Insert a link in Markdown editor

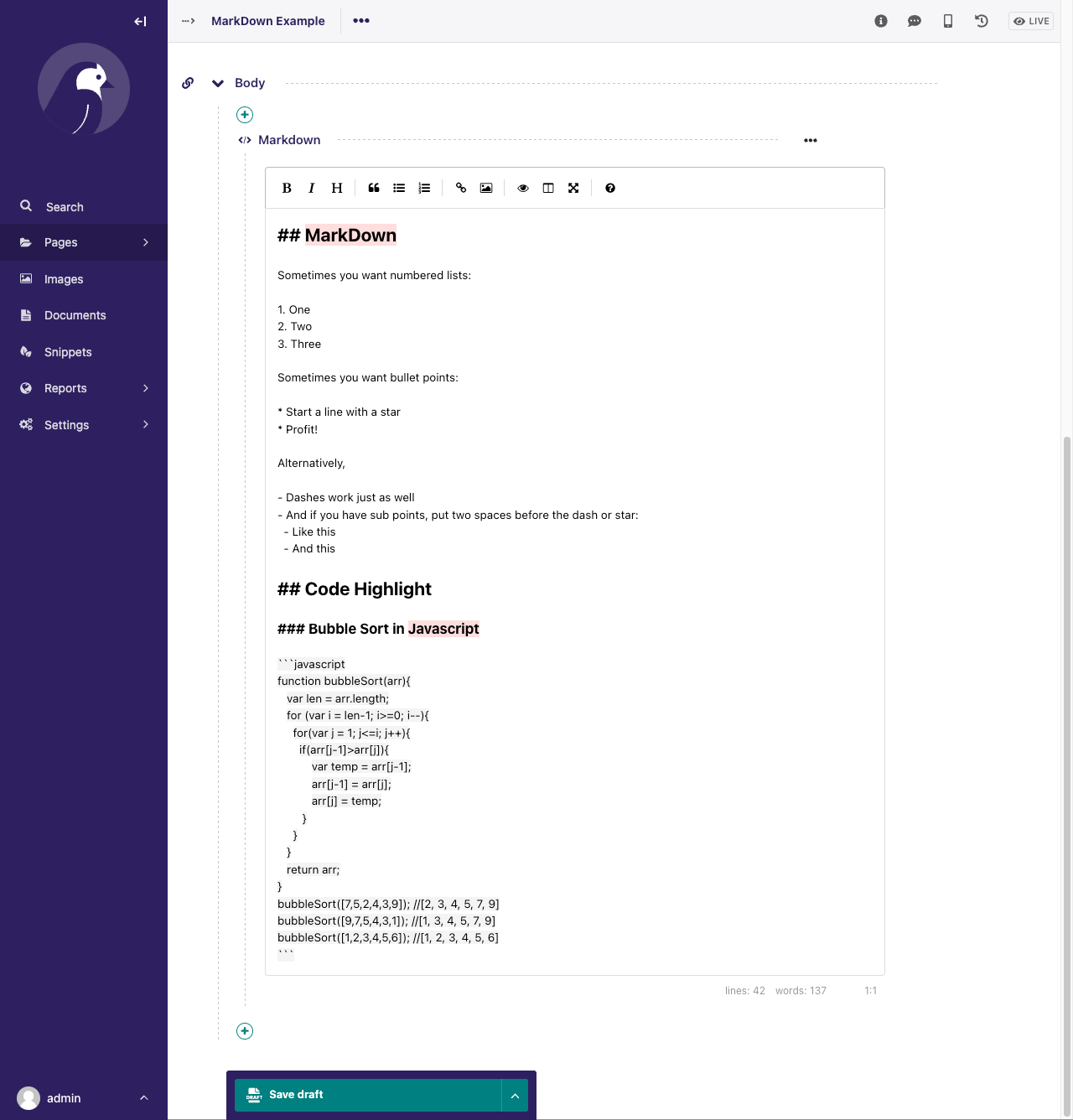[x=461, y=188]
